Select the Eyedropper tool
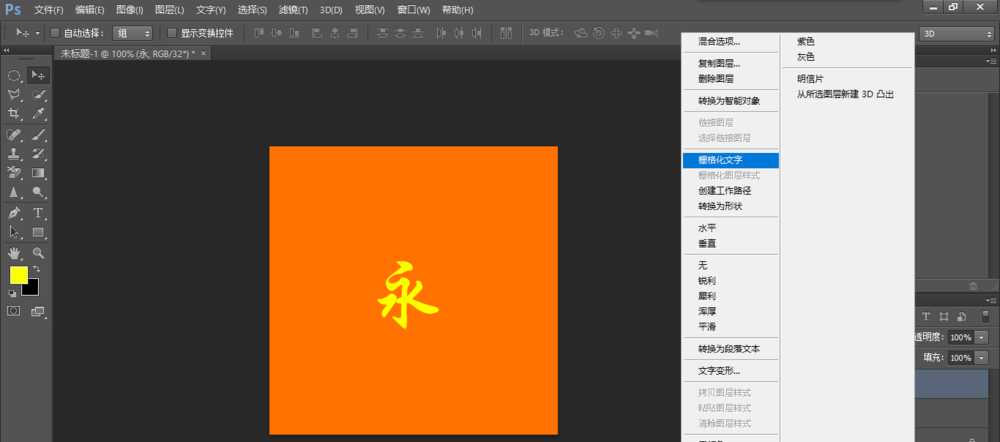 39,114
